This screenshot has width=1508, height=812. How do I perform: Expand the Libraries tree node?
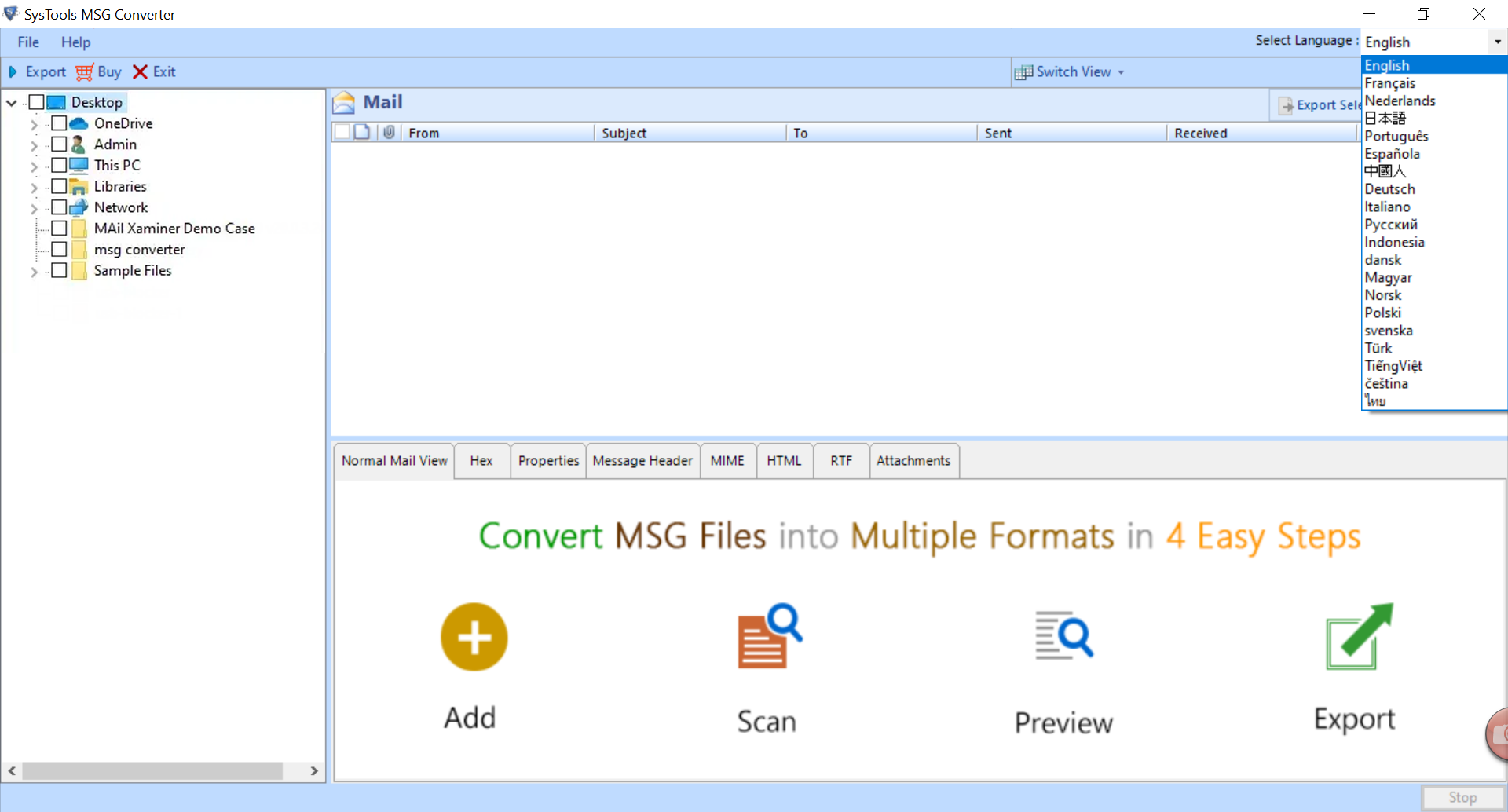click(x=34, y=188)
